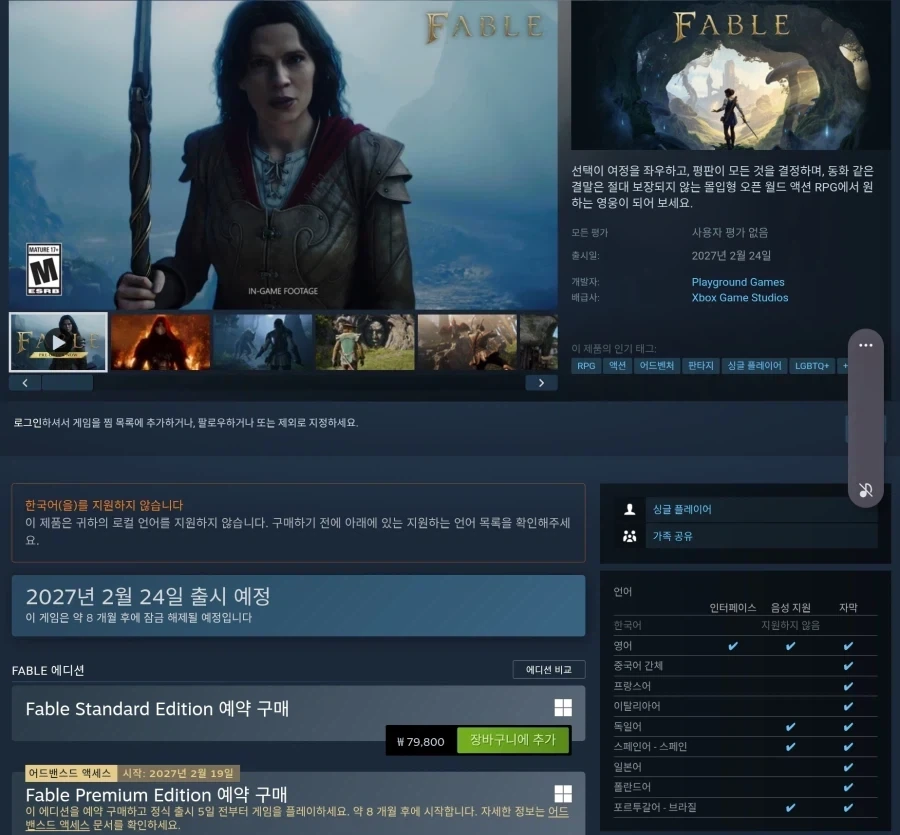Select the giant face in grass thumbnail
This screenshot has width=900, height=835.
[x=365, y=342]
